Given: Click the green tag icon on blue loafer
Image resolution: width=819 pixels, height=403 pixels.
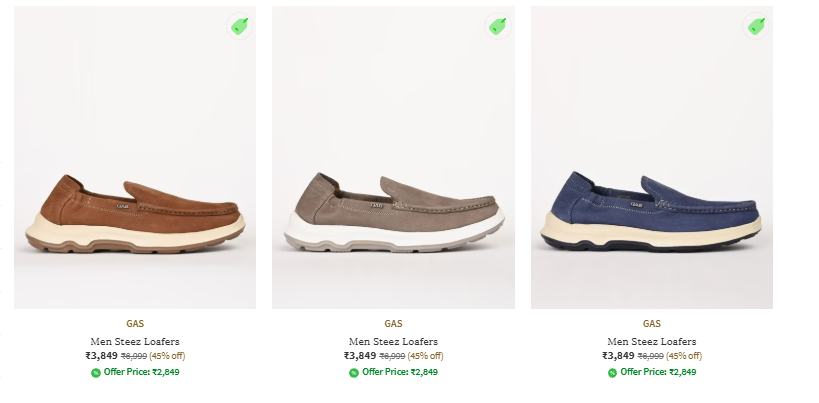Looking at the screenshot, I should tap(756, 26).
